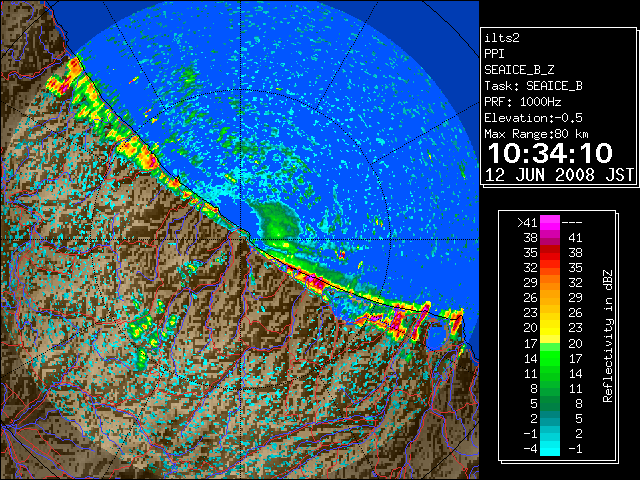This screenshot has height=480, width=640.
Task: Click the 'Reflectivity in dBZ' legend title
Action: coord(607,336)
